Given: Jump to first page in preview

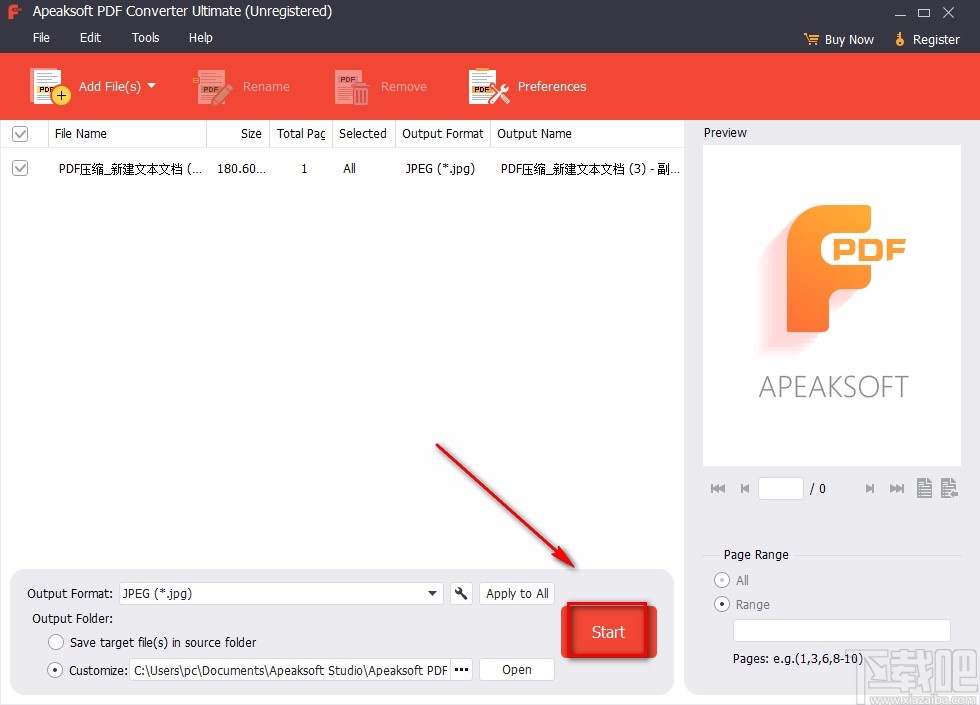Looking at the screenshot, I should pos(717,488).
